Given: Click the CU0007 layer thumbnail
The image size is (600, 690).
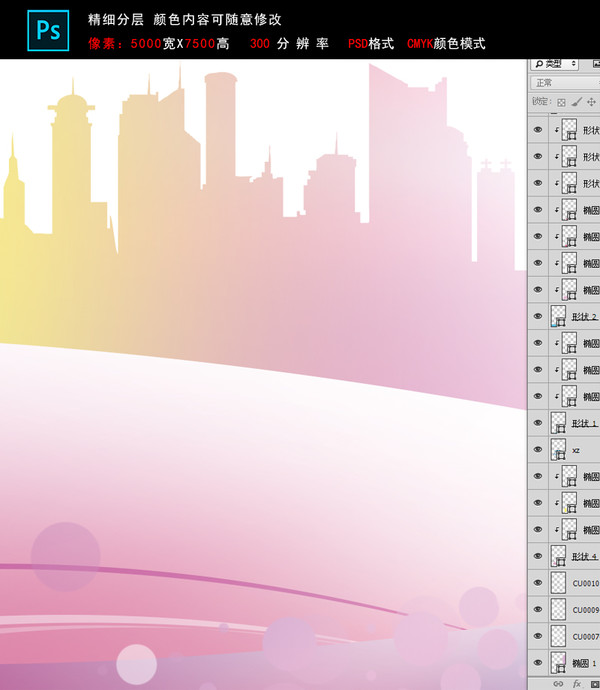Looking at the screenshot, I should click(558, 636).
